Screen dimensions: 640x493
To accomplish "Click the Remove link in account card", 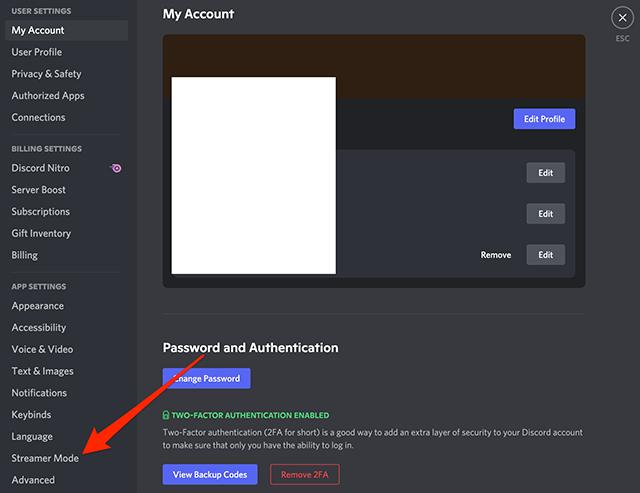I will point(496,255).
